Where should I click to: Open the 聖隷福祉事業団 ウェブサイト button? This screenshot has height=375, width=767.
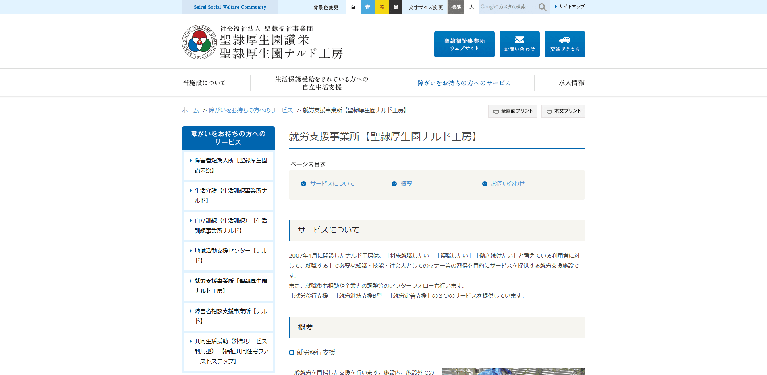coord(464,44)
